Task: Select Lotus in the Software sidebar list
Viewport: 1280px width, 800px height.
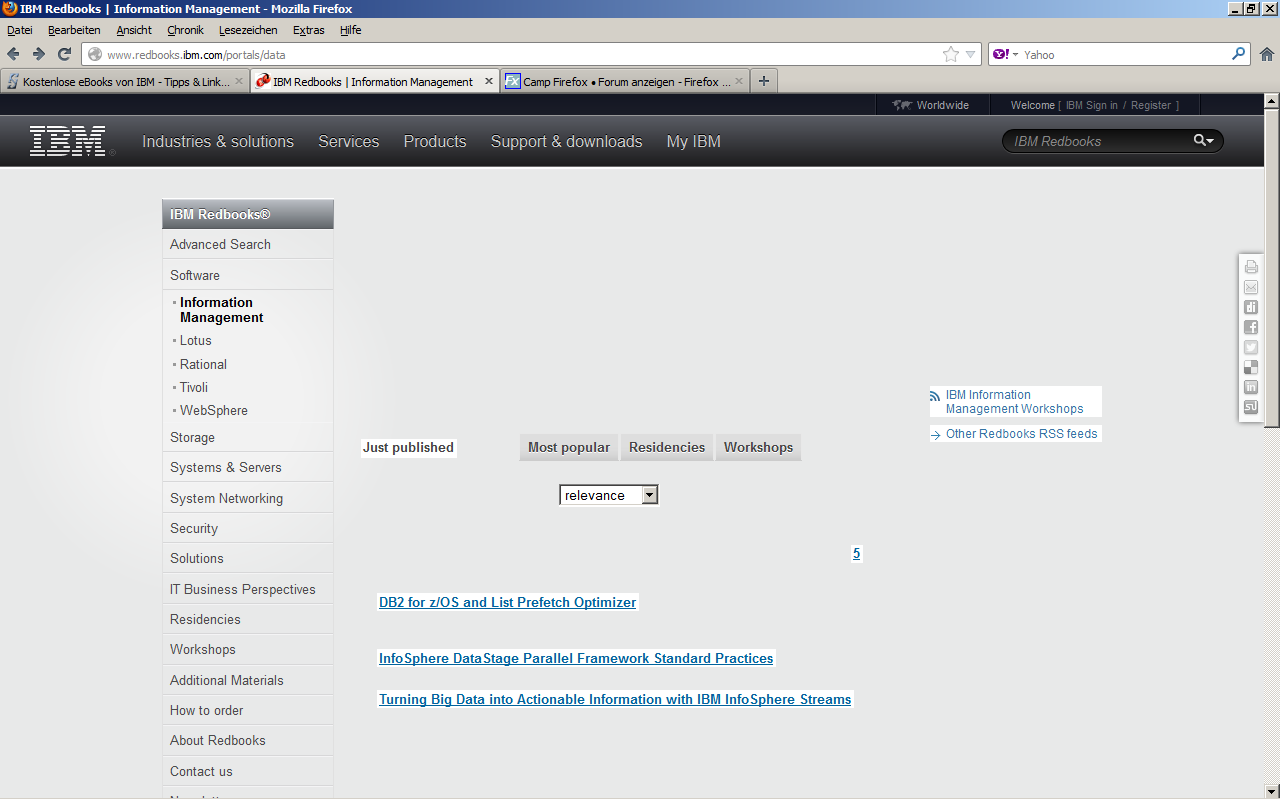Action: (196, 341)
